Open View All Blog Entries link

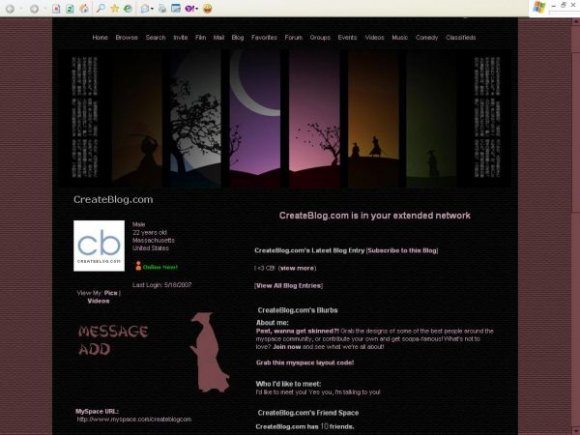[x=289, y=286]
